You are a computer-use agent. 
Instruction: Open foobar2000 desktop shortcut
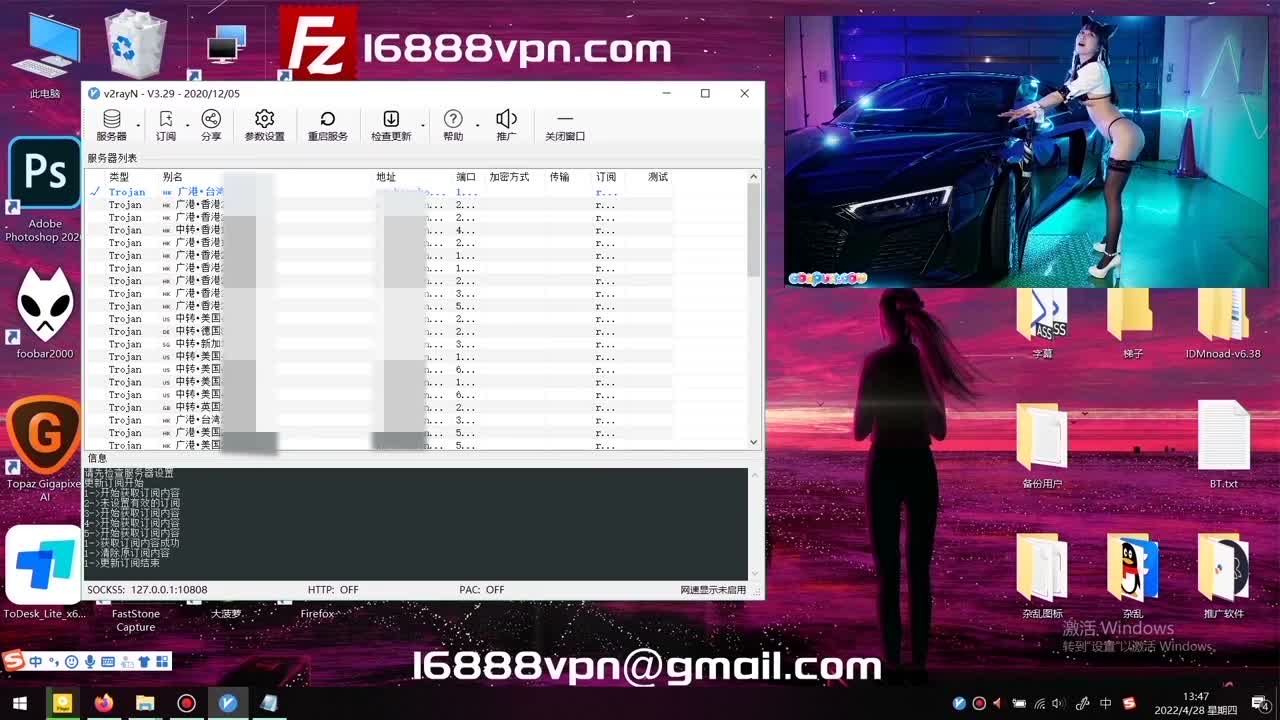pos(45,313)
